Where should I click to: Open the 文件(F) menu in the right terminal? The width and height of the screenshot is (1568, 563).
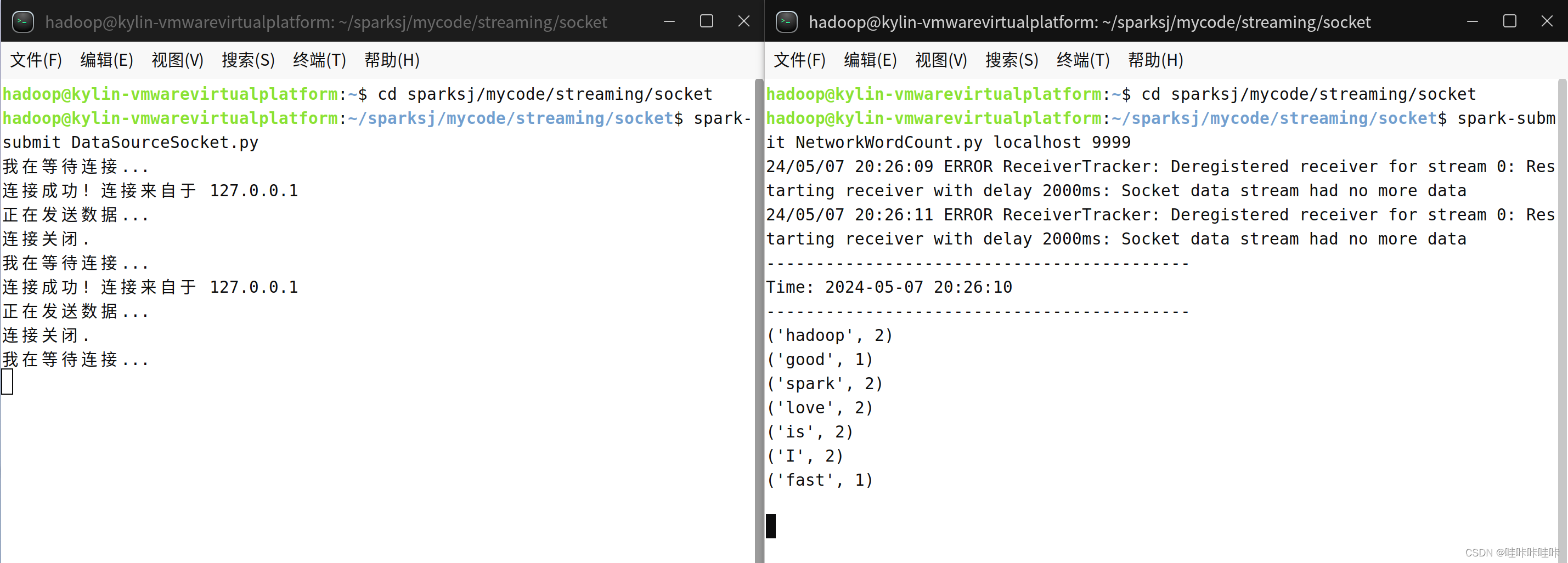click(x=799, y=60)
